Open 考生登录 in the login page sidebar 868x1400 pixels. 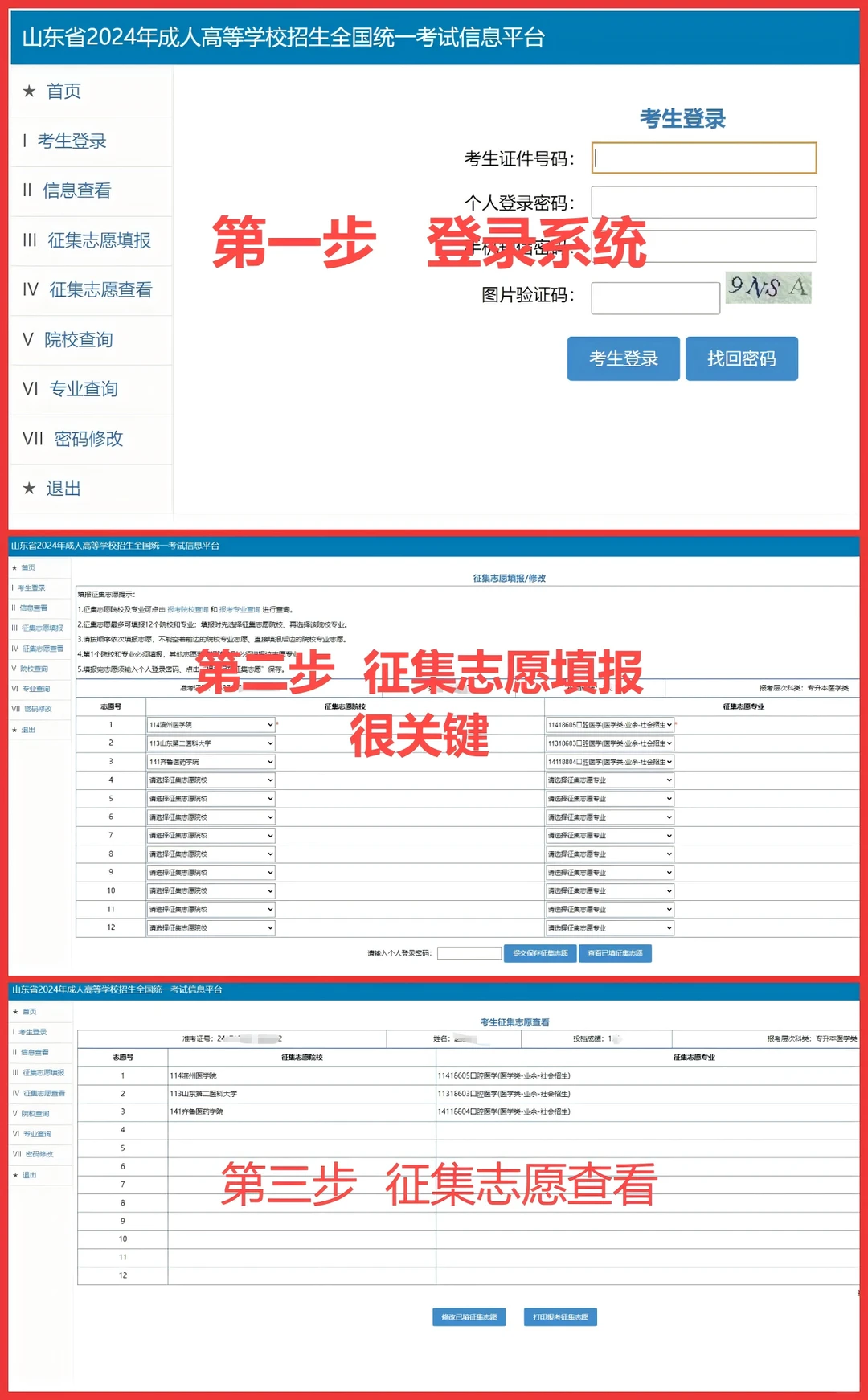pos(72,141)
